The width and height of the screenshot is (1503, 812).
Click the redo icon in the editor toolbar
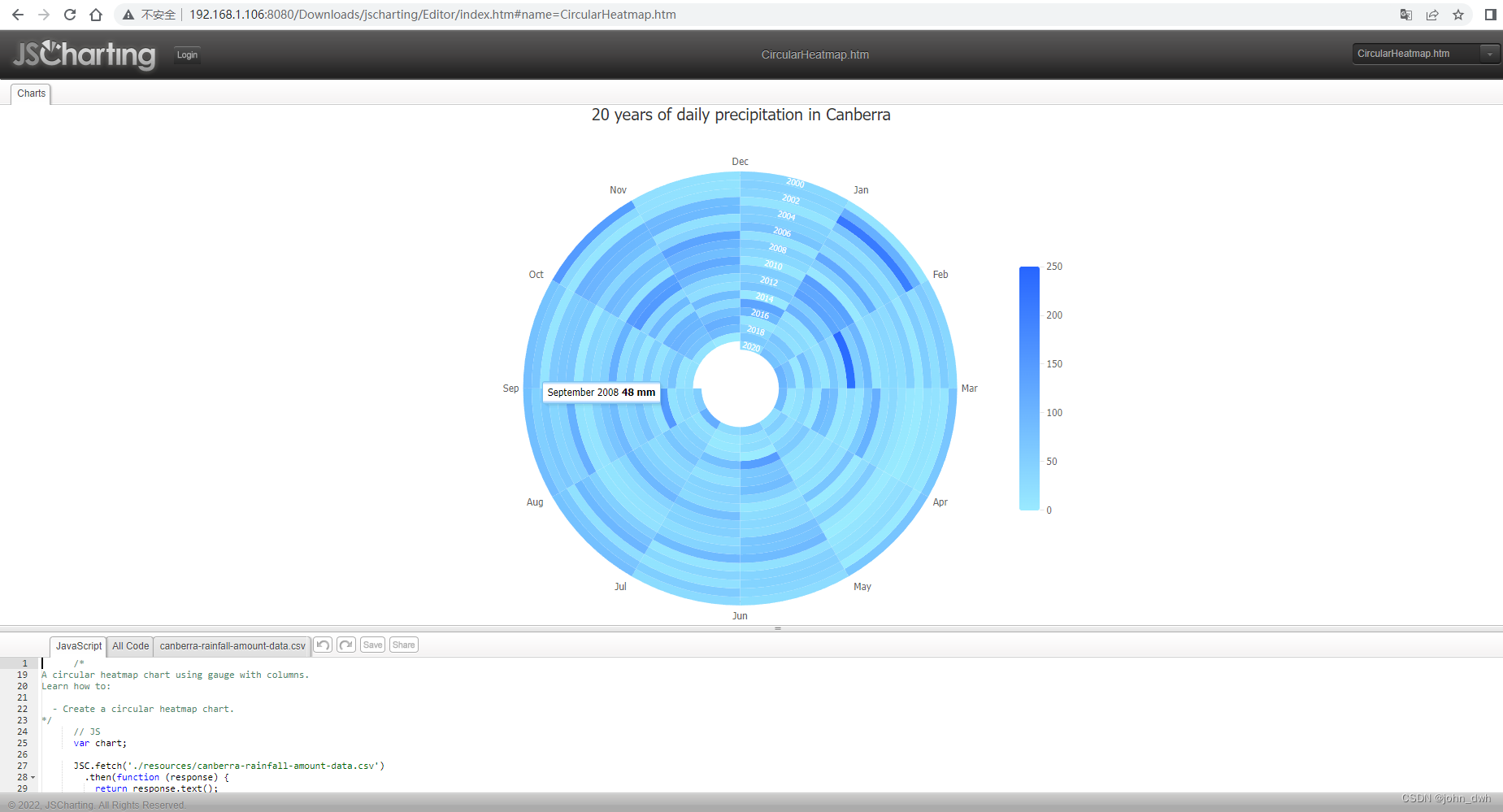click(x=345, y=645)
